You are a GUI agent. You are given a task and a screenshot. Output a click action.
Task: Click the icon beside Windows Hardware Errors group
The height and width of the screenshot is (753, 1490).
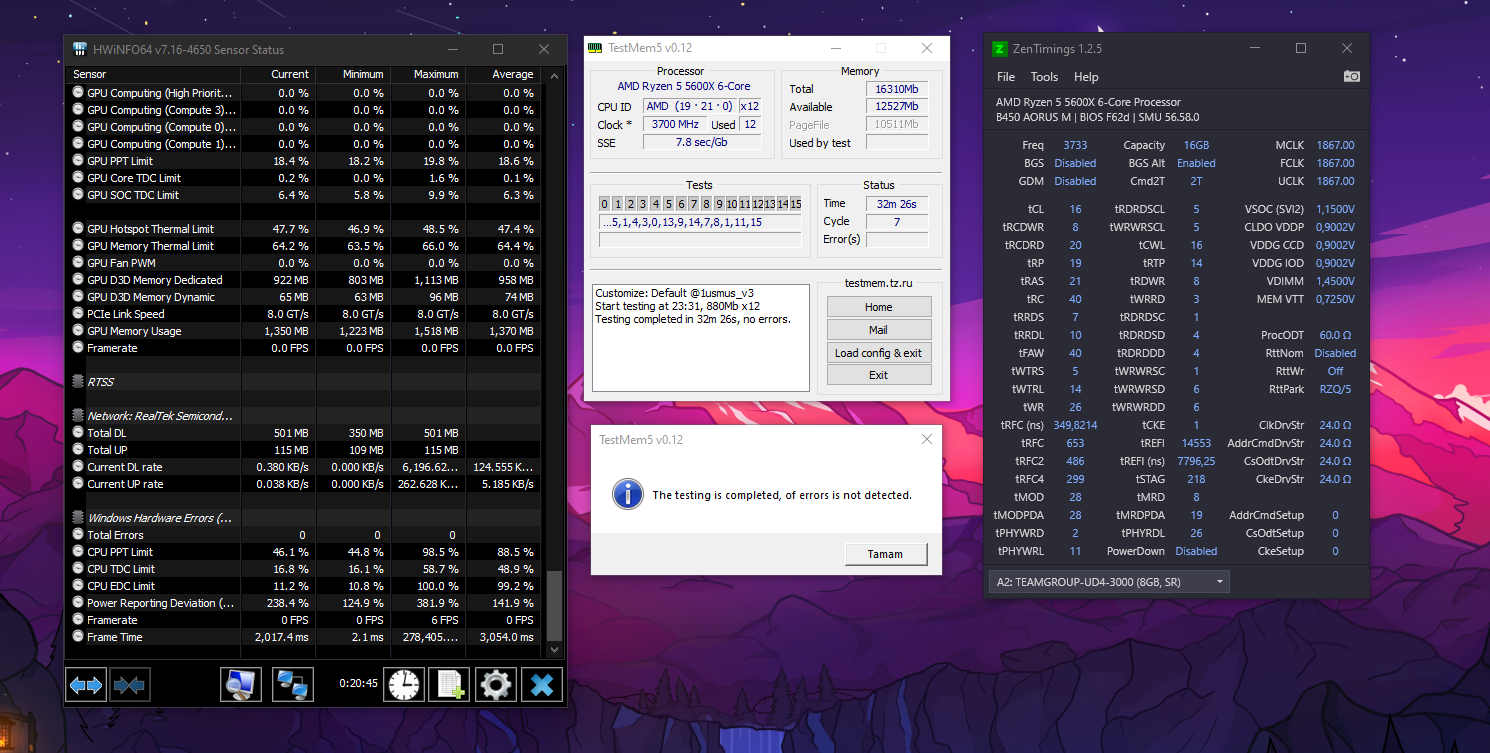(x=79, y=518)
